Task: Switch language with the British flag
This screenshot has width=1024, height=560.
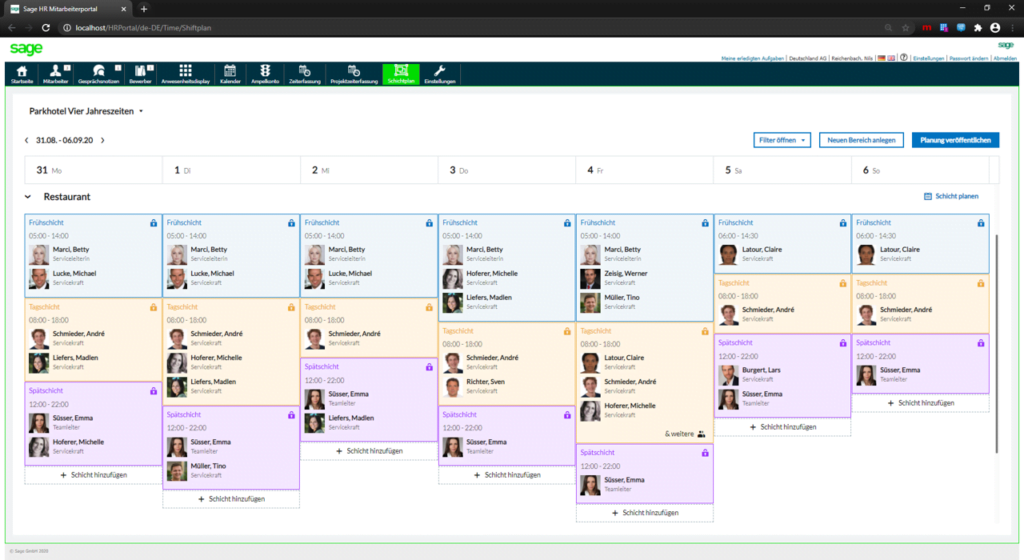Action: tap(891, 58)
